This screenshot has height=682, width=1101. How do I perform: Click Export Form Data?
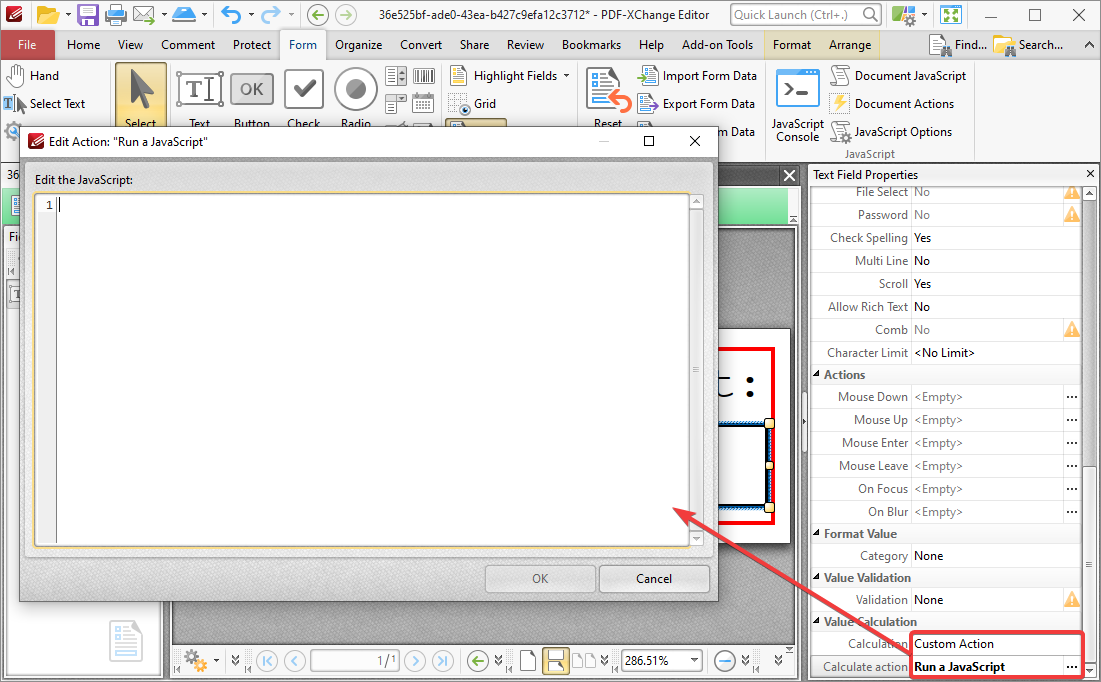pyautogui.click(x=696, y=103)
